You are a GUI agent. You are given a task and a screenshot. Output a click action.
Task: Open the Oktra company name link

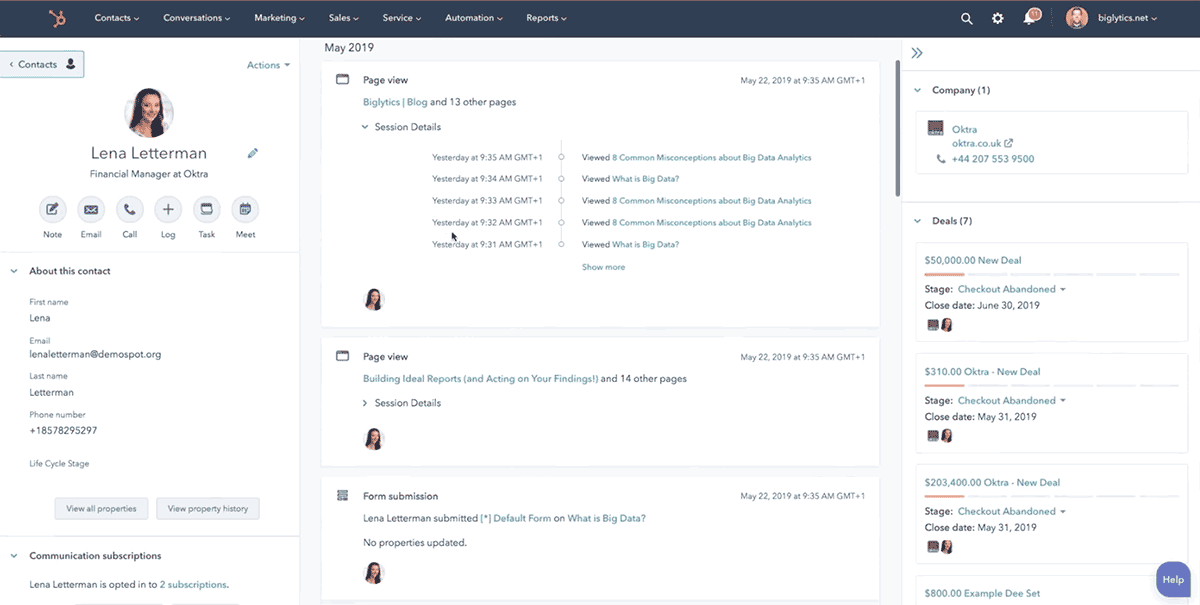tap(964, 129)
